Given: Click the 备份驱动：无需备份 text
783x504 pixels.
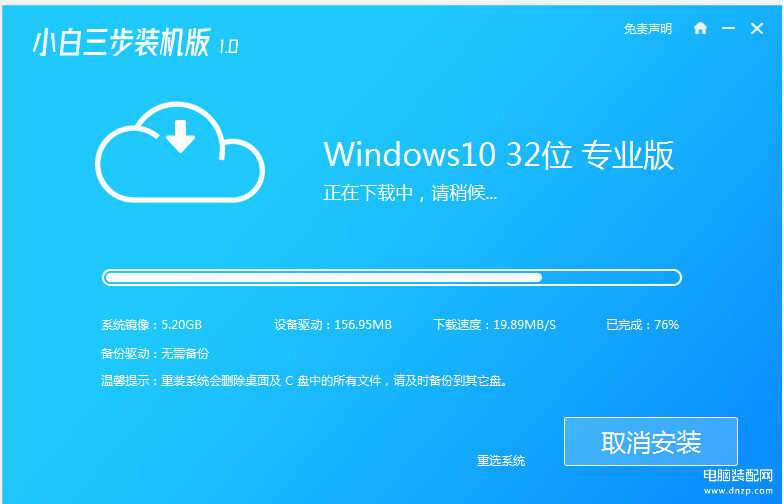Looking at the screenshot, I should 155,354.
